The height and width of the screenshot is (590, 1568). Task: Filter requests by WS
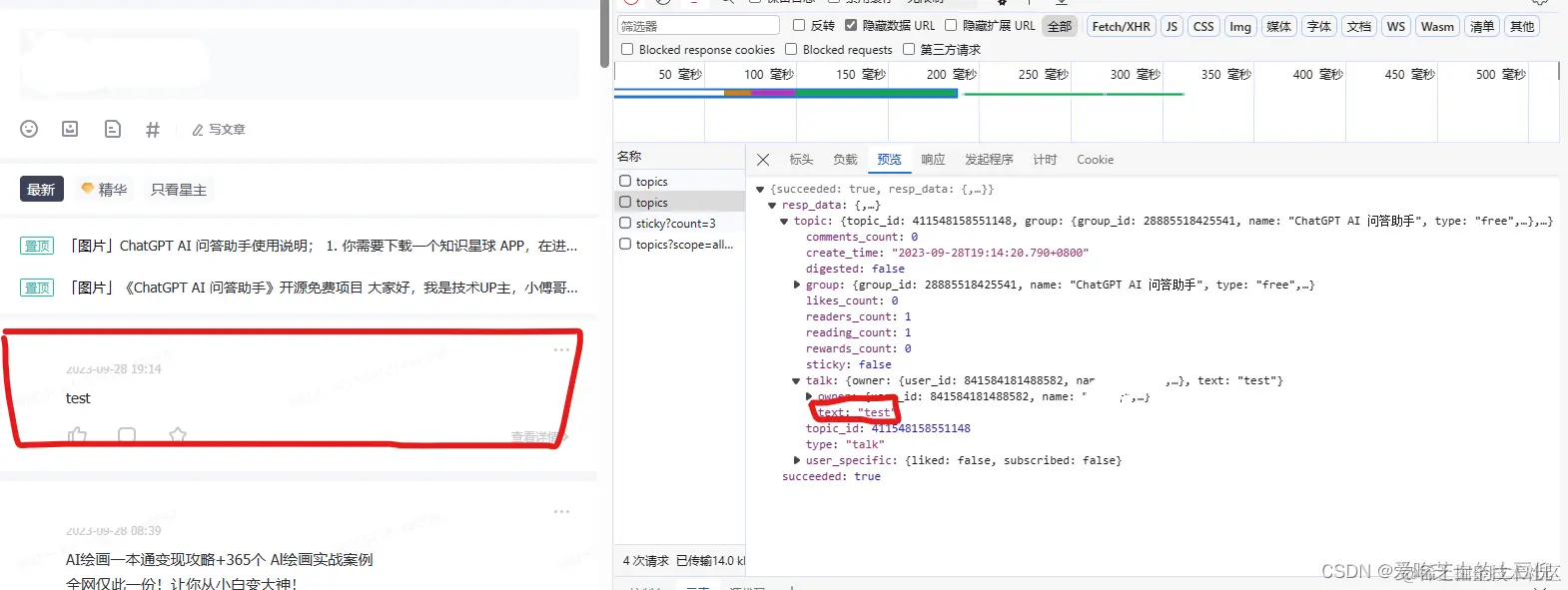tap(1396, 27)
